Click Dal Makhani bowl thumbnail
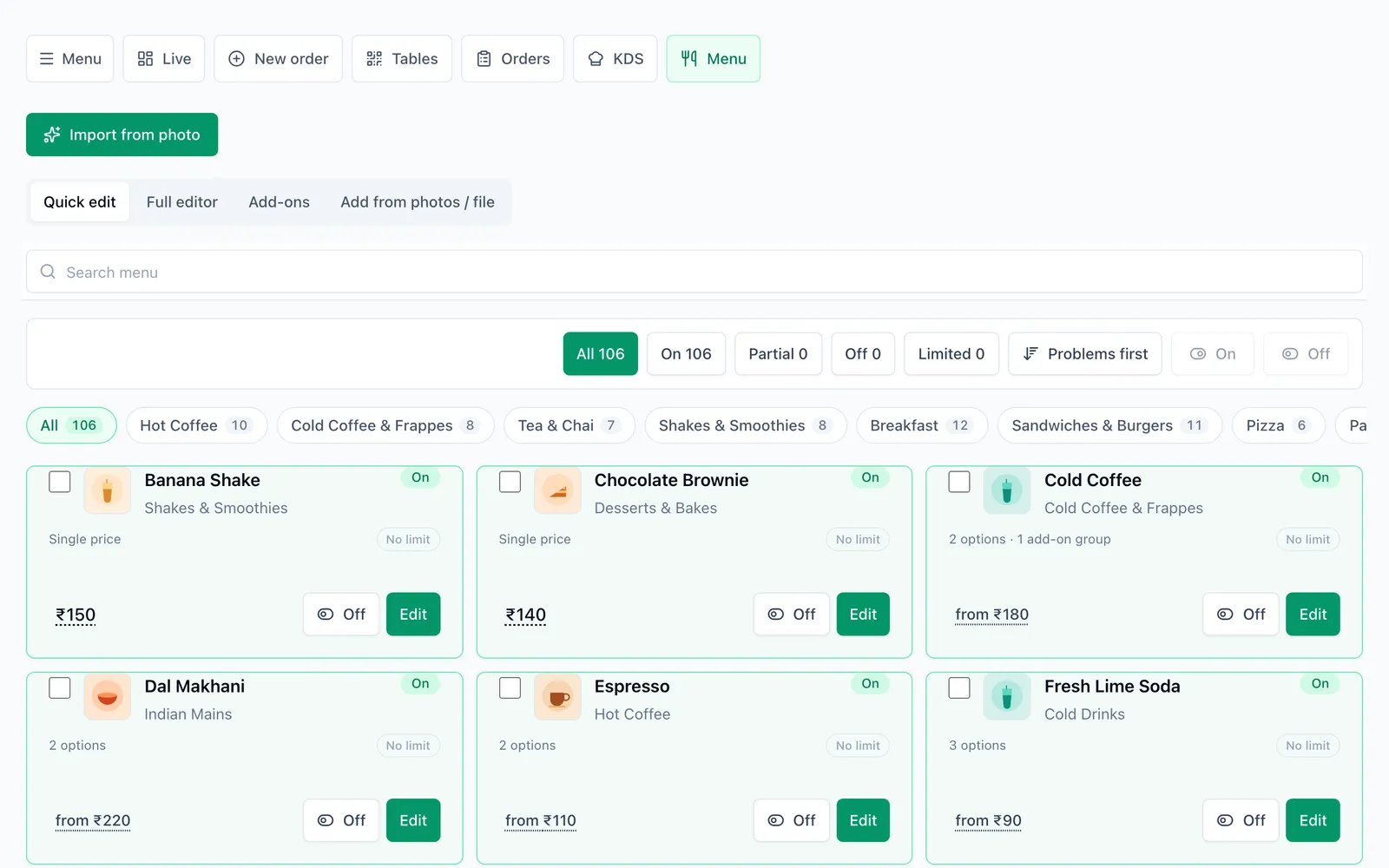The width and height of the screenshot is (1389, 868). click(107, 697)
